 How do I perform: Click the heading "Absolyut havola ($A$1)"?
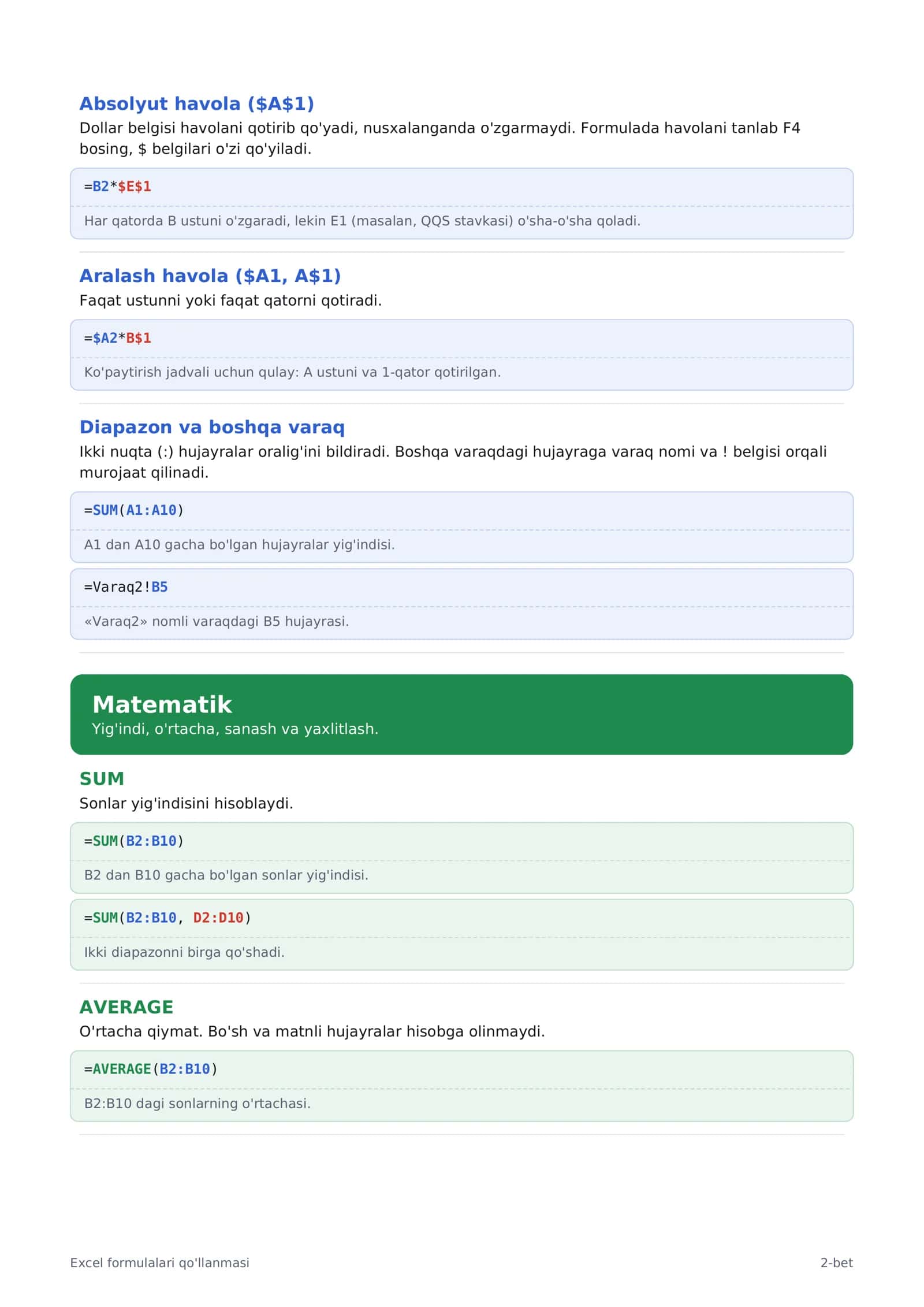tap(196, 104)
